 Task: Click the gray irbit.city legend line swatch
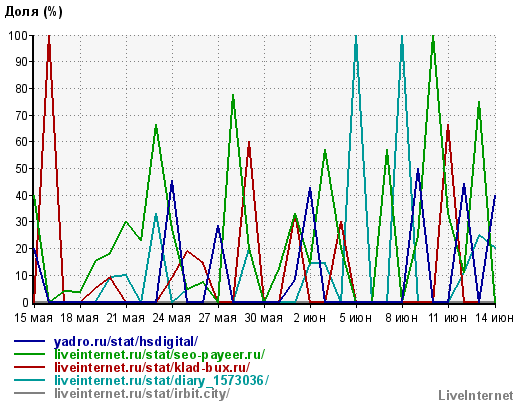(29, 393)
